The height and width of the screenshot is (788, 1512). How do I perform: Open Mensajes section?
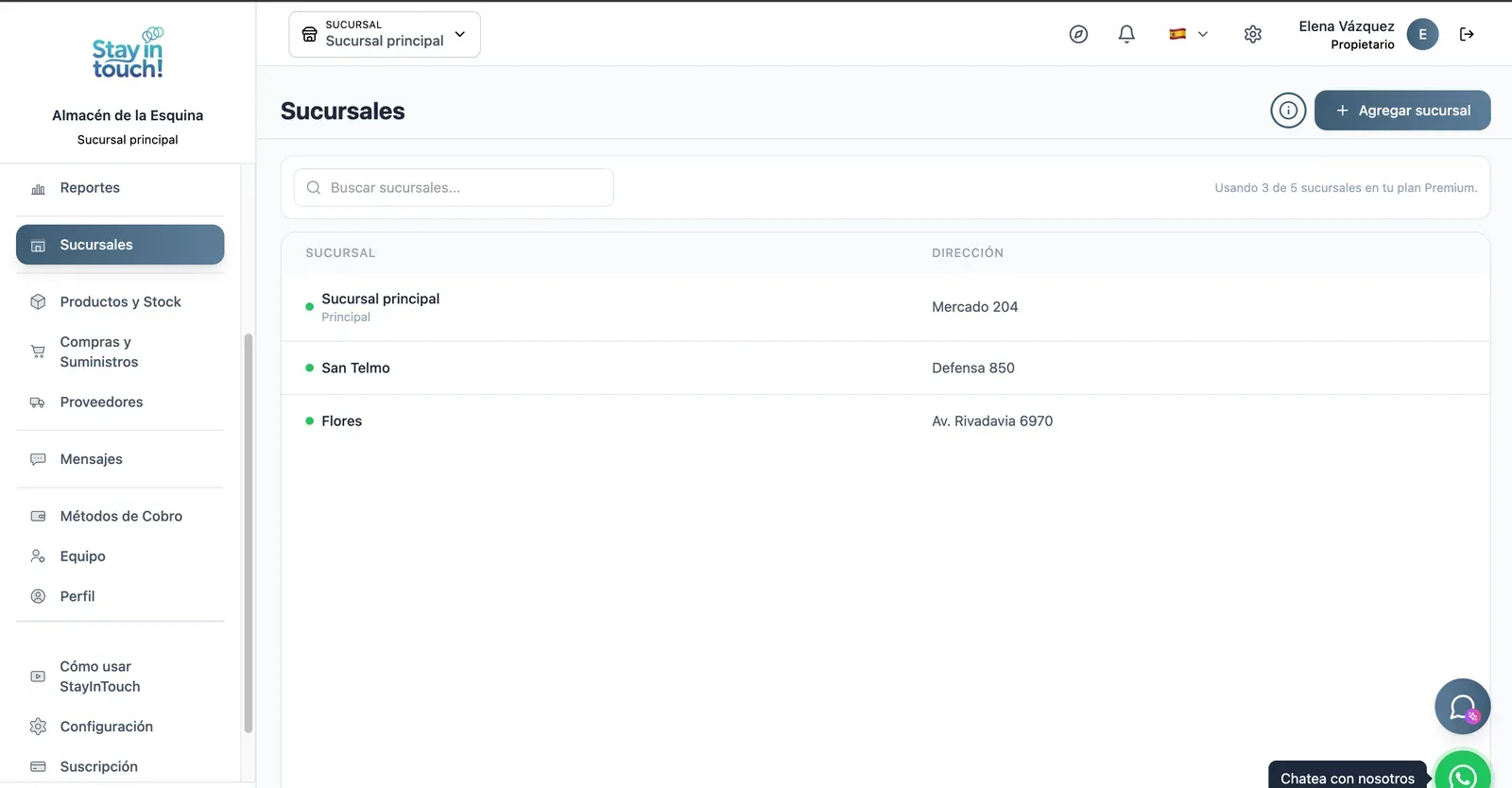(120, 459)
